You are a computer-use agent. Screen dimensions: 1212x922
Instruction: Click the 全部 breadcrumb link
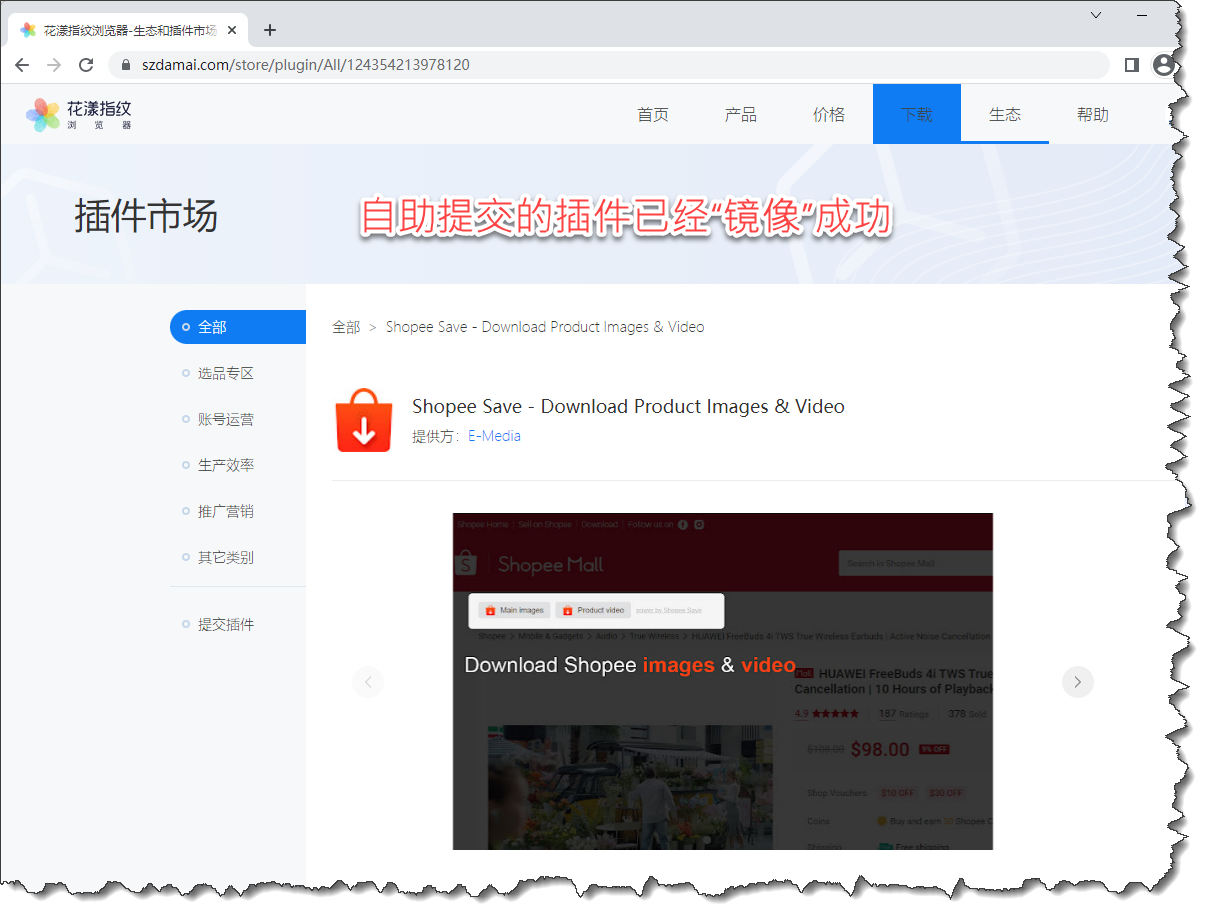[346, 327]
